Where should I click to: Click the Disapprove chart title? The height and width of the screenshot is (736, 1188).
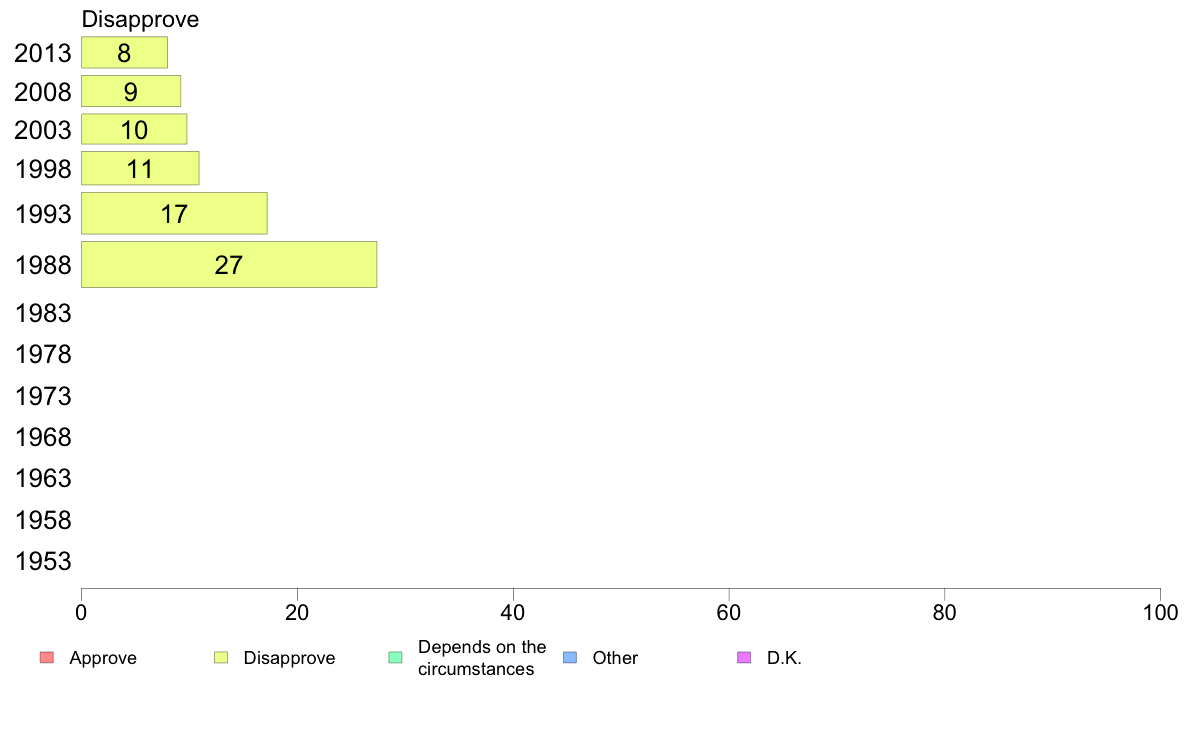tap(140, 20)
